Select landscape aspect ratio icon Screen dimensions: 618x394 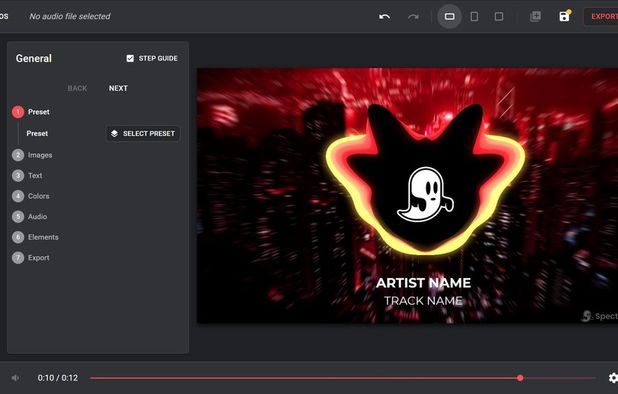449,17
